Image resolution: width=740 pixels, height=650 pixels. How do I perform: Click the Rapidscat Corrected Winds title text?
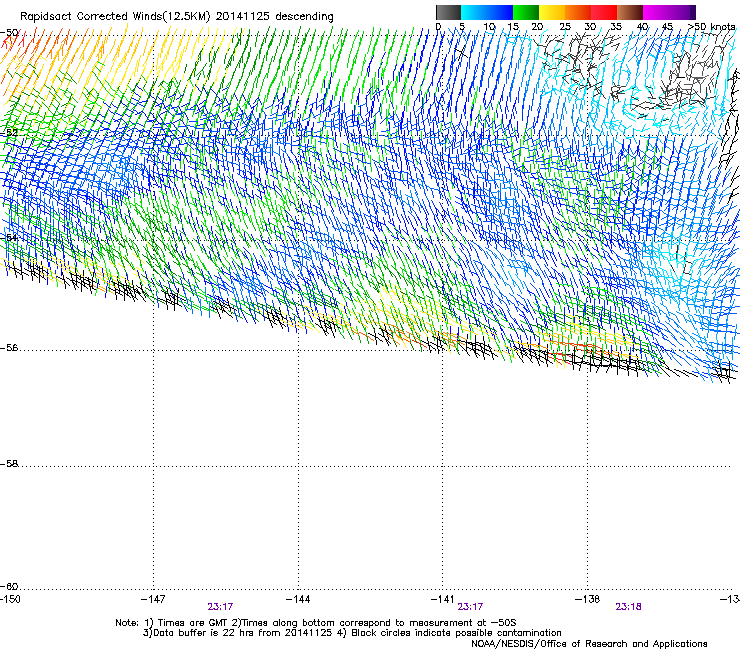point(177,16)
